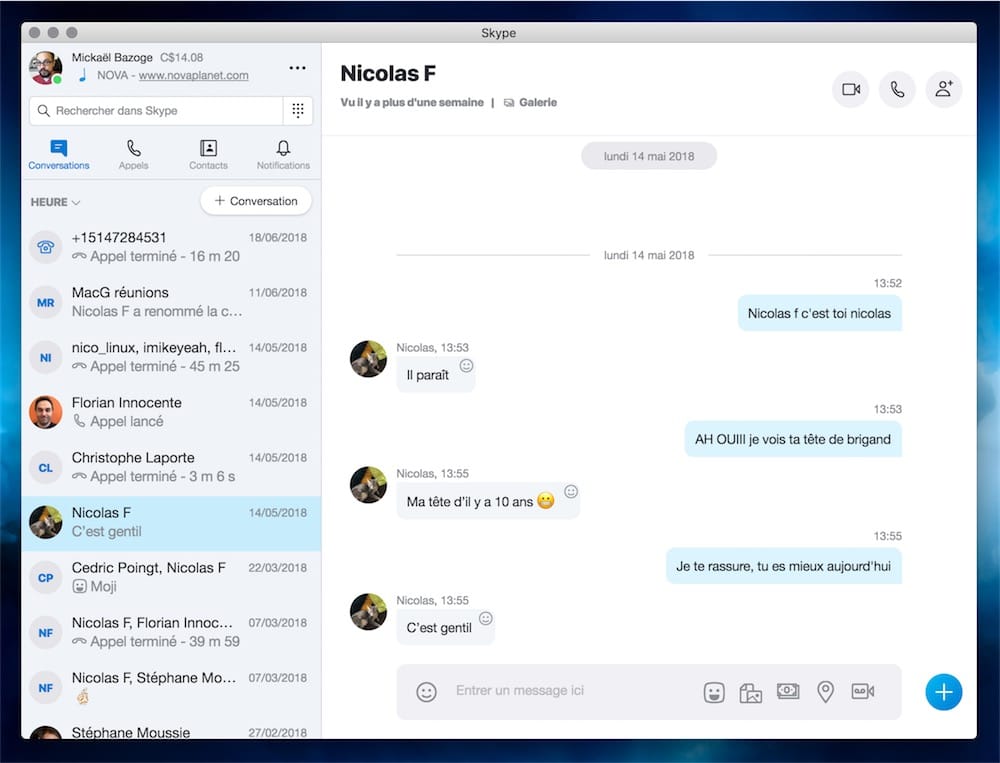This screenshot has width=1000, height=763.
Task: Share location with the pin icon
Action: click(825, 692)
